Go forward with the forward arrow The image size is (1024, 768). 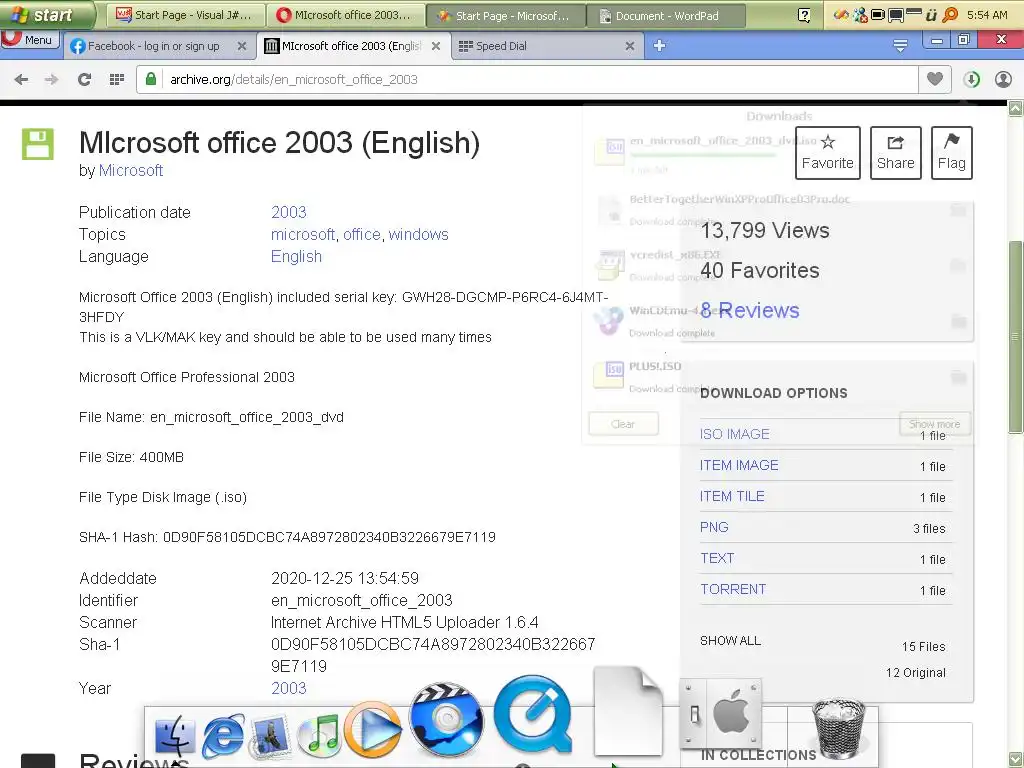tap(52, 80)
